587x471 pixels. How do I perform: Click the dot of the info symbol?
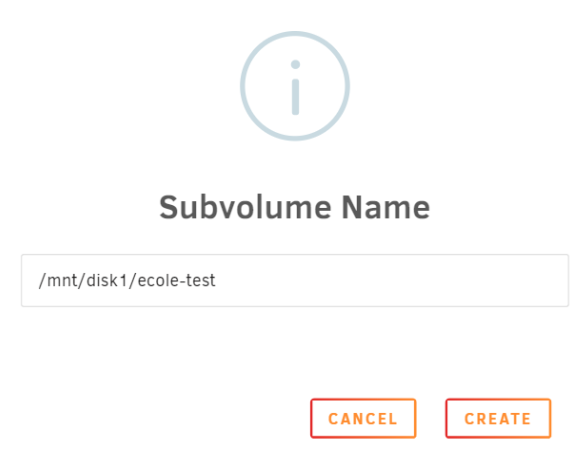[x=295, y=64]
